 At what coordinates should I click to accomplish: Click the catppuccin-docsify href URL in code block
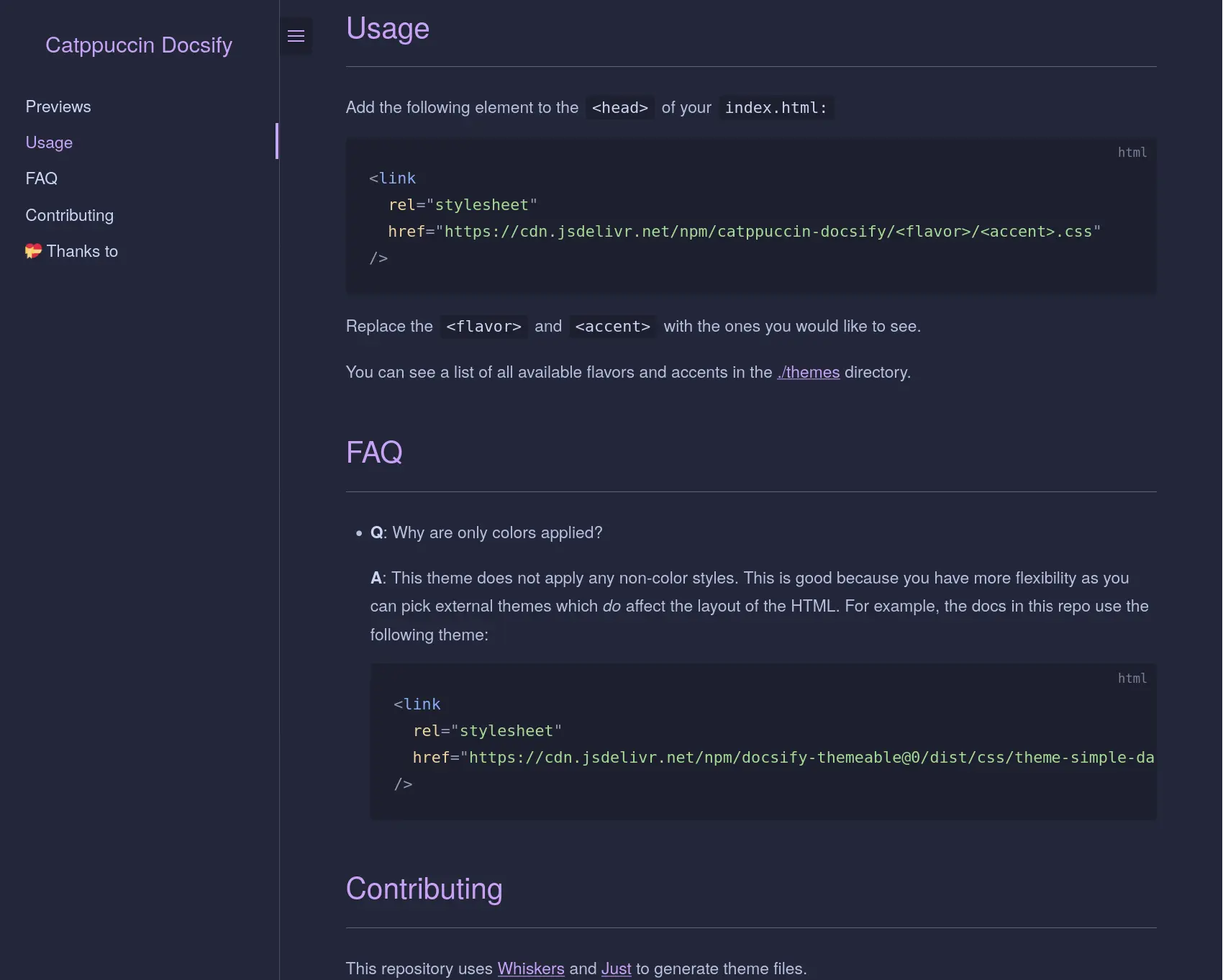pos(768,232)
